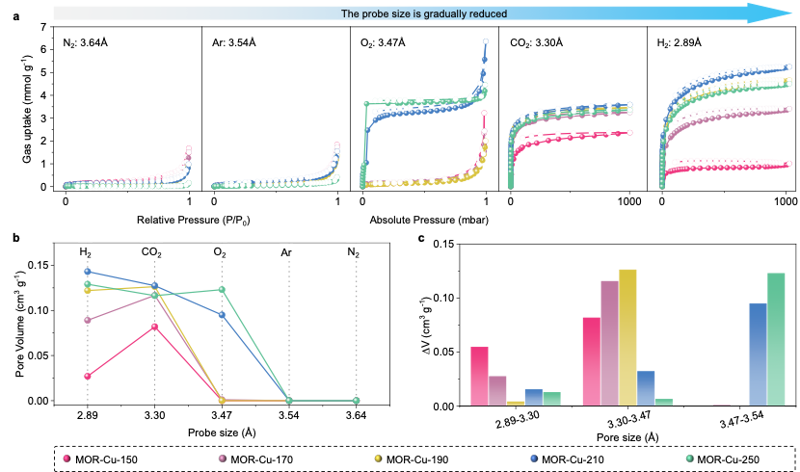The image size is (800, 472).
Task: Click the pink data point on CO2 axis
Action: [154, 326]
